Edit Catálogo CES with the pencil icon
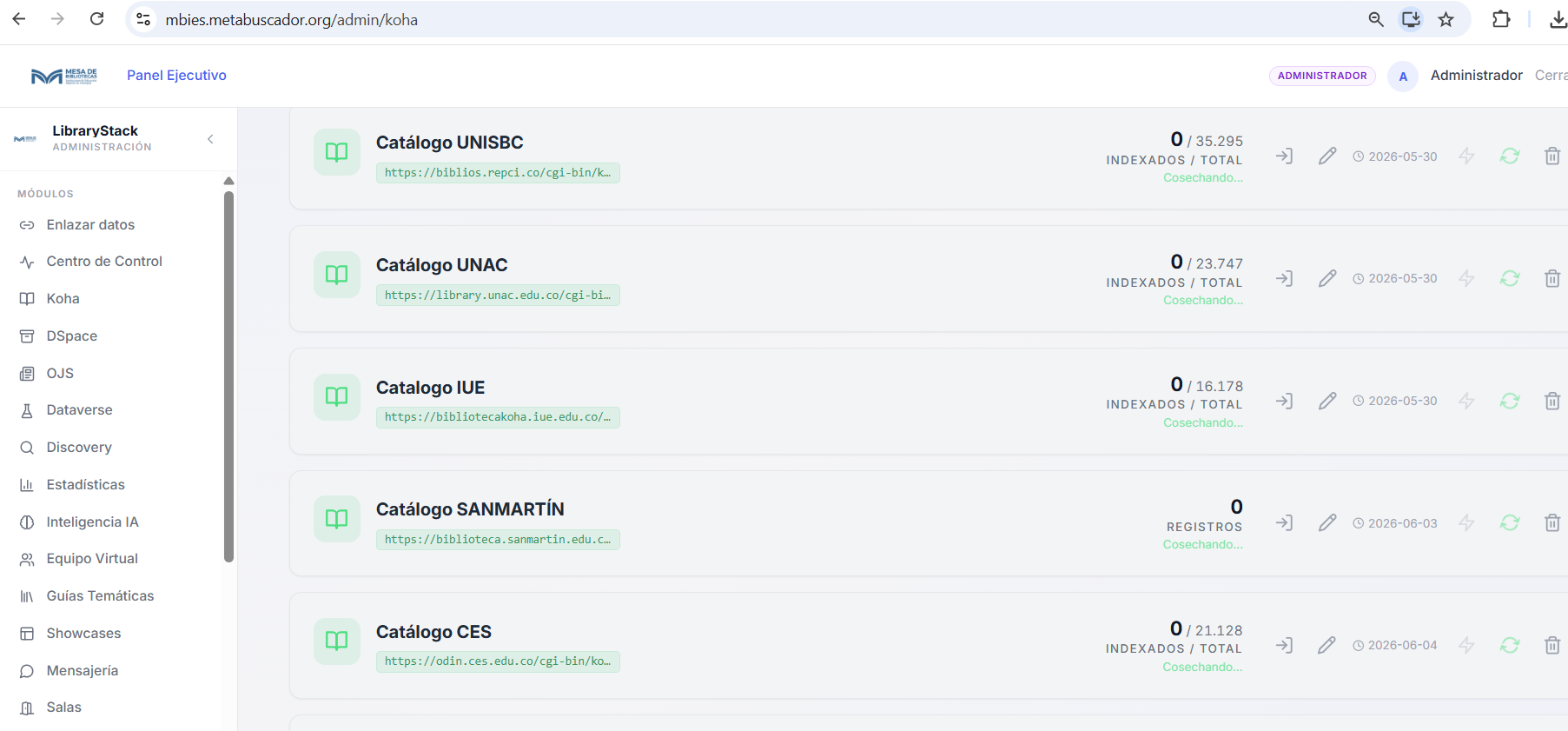 1327,646
